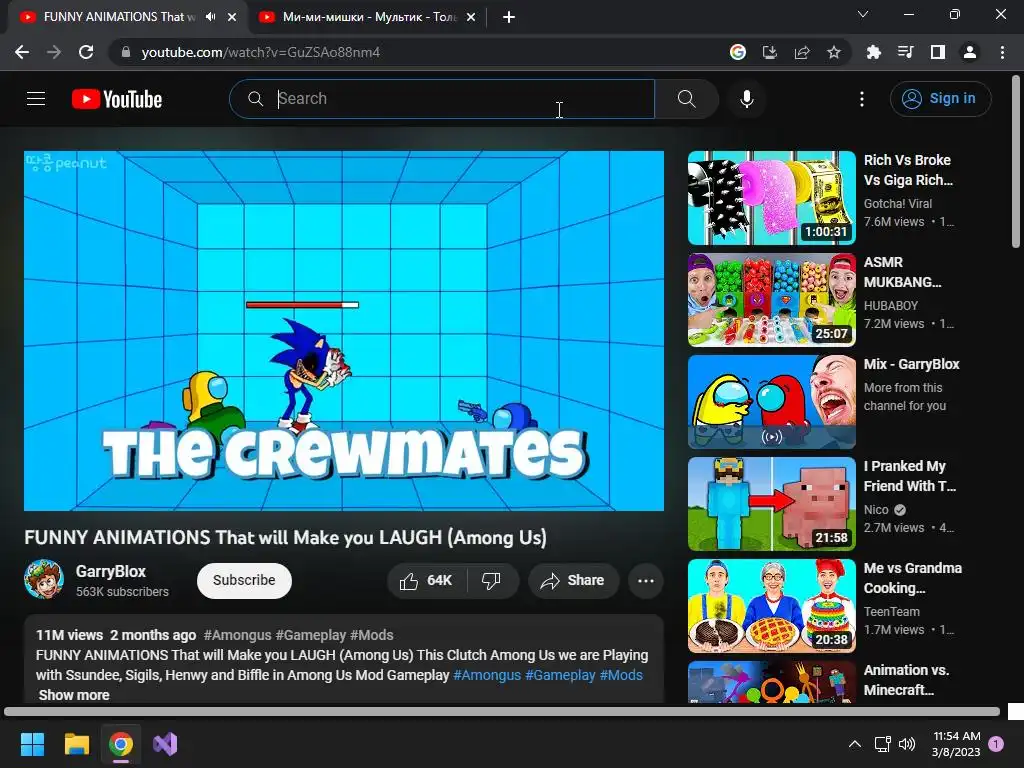Go forward in browser history

pos(54,52)
